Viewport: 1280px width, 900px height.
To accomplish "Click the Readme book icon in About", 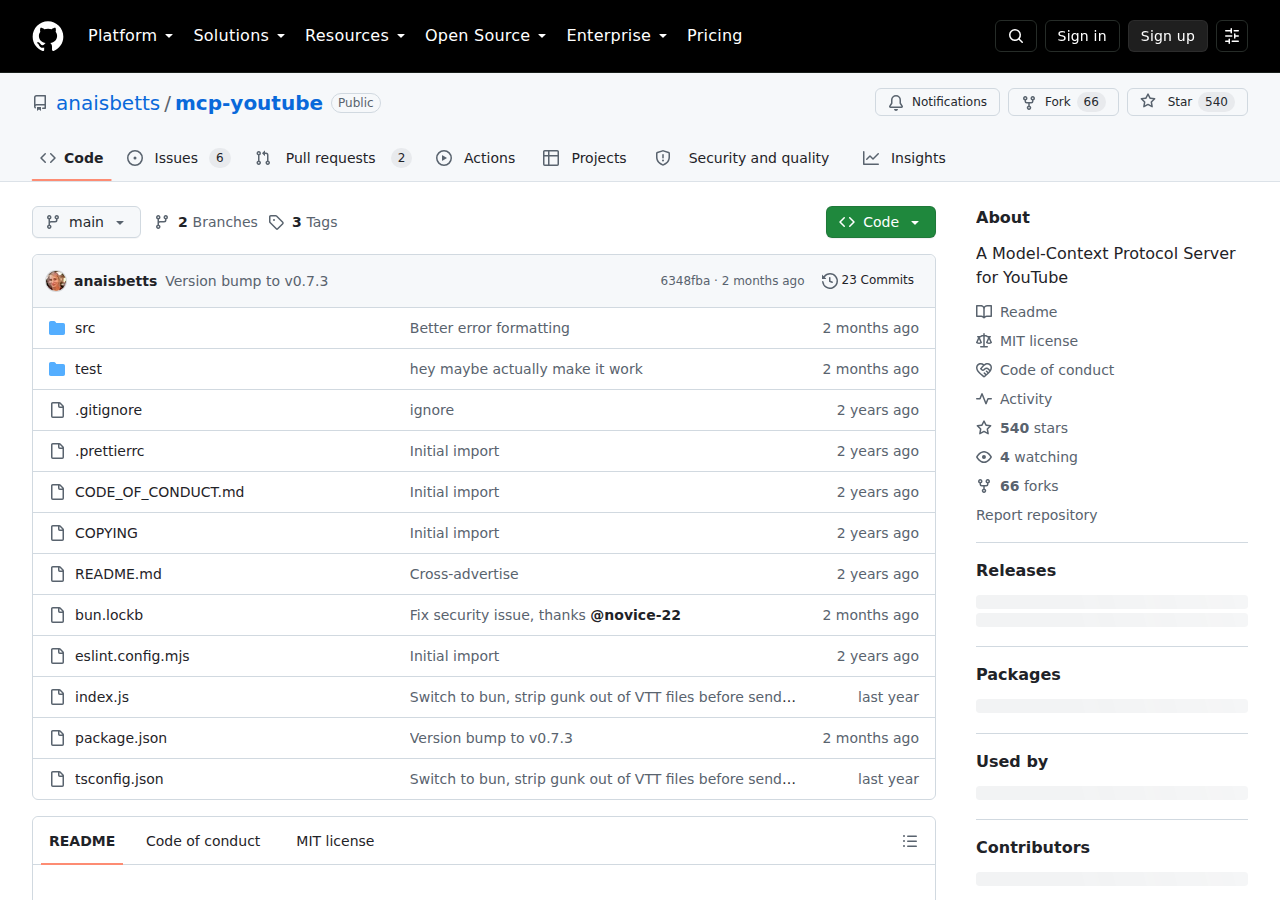I will pyautogui.click(x=984, y=312).
